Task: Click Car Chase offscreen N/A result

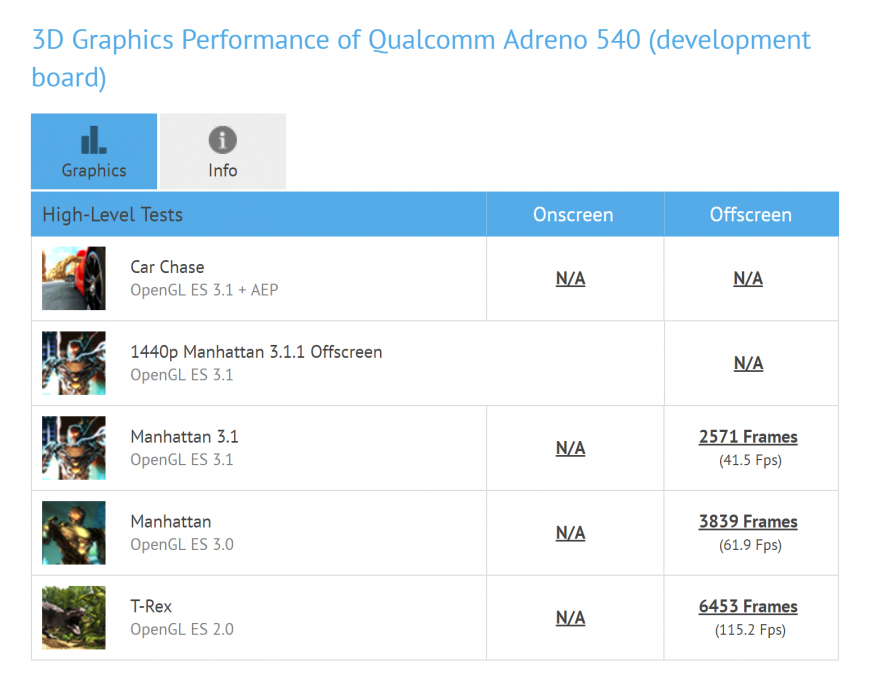Action: 748,278
